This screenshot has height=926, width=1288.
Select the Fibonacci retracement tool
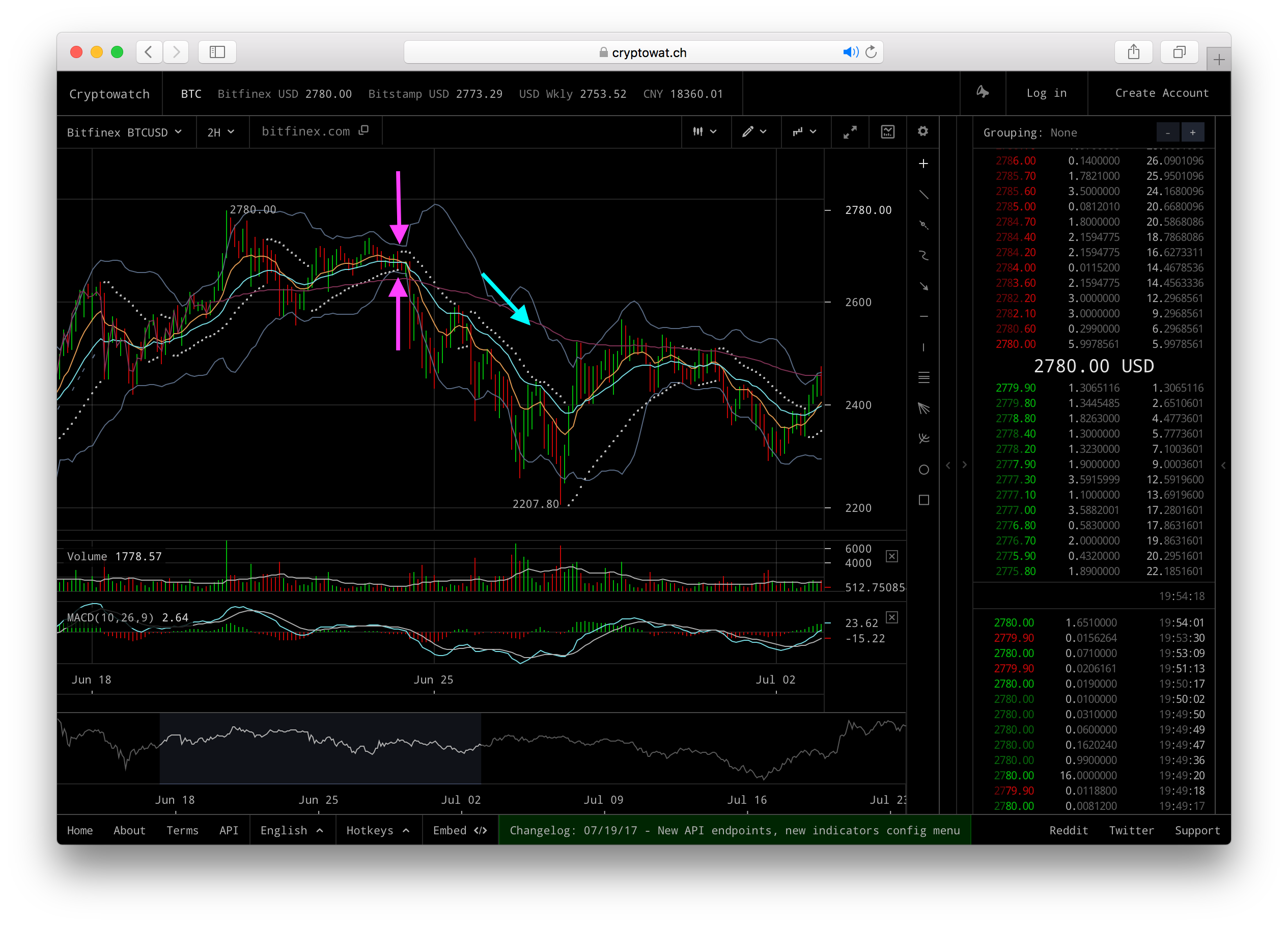[923, 377]
